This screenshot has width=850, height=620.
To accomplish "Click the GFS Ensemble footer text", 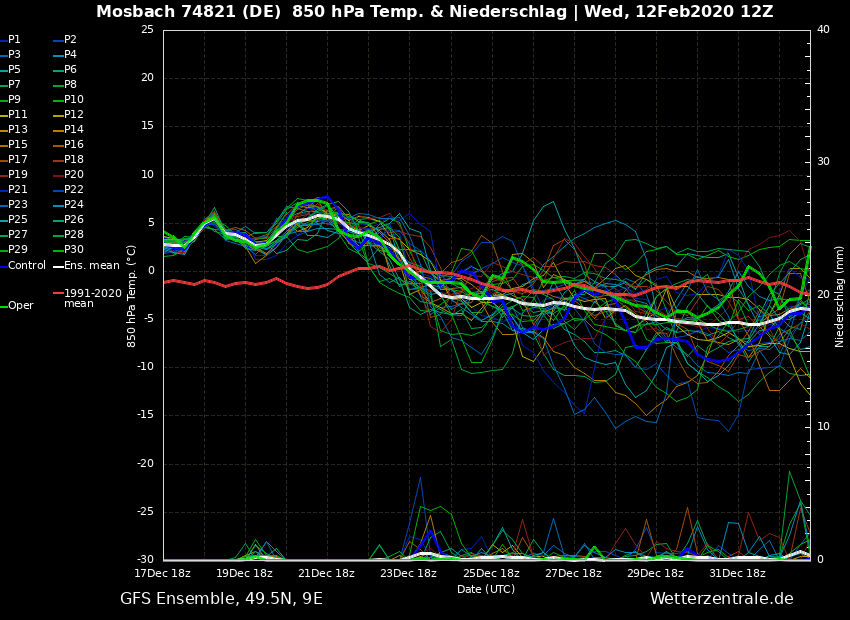I will point(221,599).
